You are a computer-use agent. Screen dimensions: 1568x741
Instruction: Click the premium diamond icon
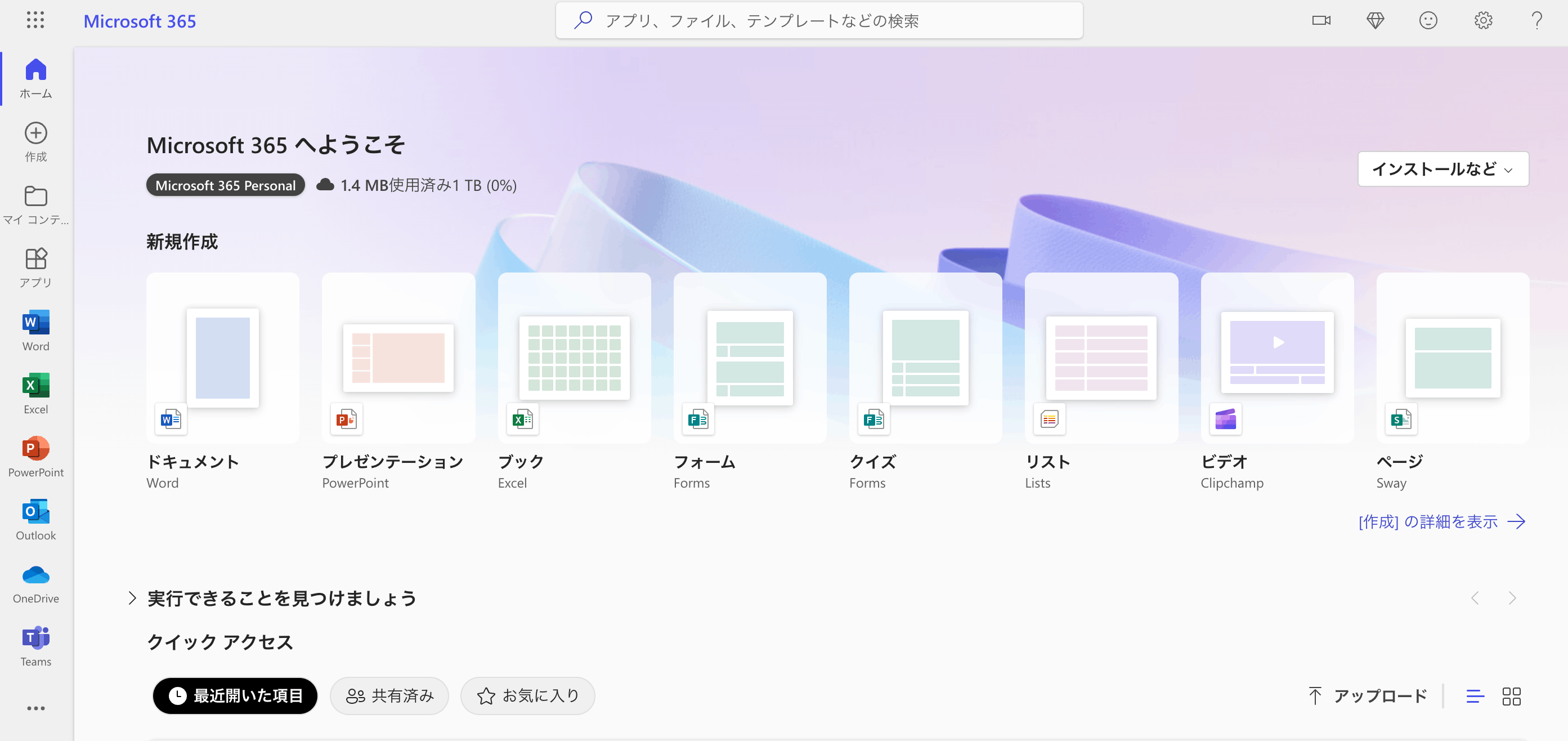pyautogui.click(x=1375, y=21)
